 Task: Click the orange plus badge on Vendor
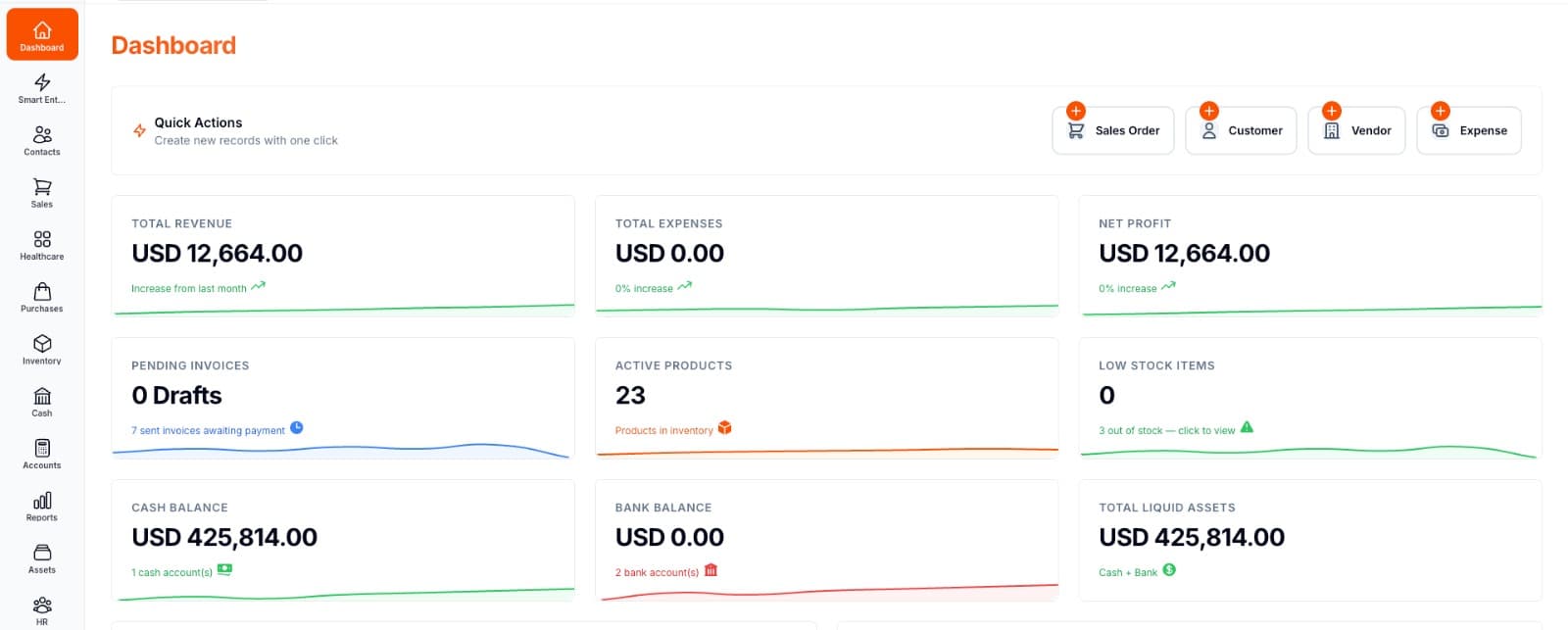tap(1333, 111)
